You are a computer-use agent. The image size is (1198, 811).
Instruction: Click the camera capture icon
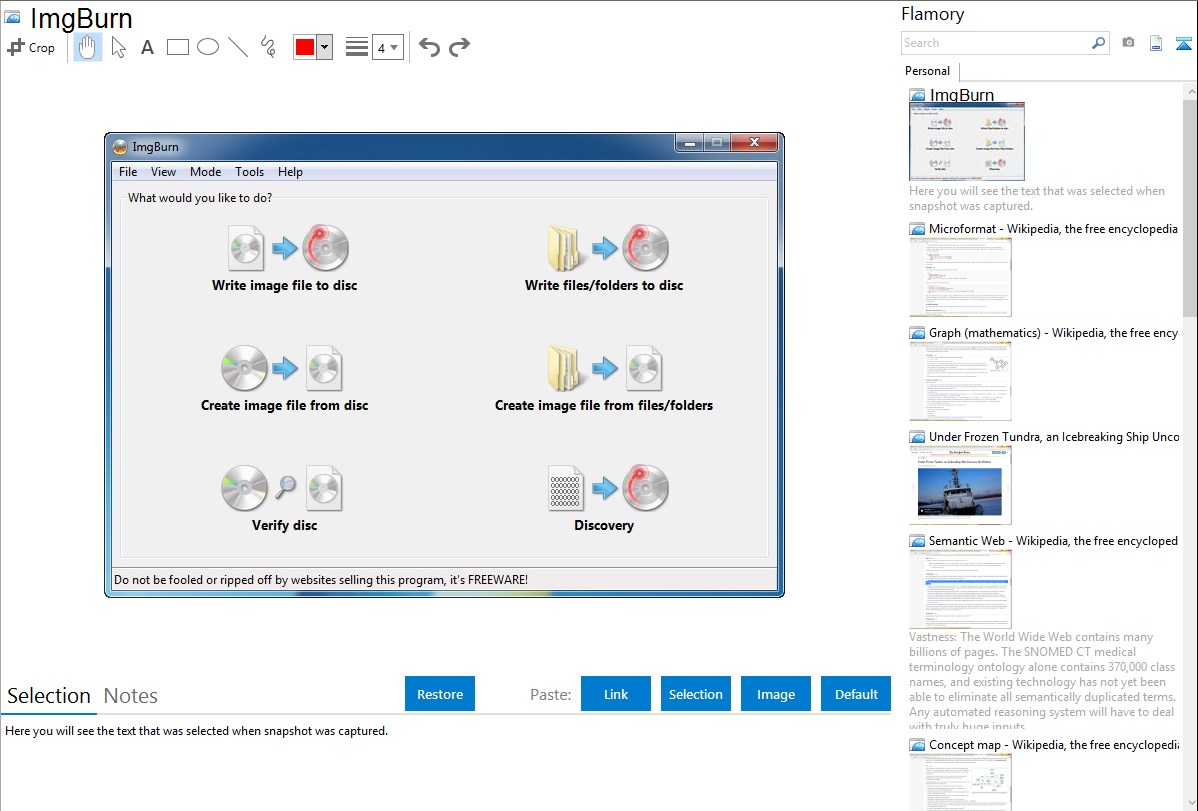(x=1128, y=43)
